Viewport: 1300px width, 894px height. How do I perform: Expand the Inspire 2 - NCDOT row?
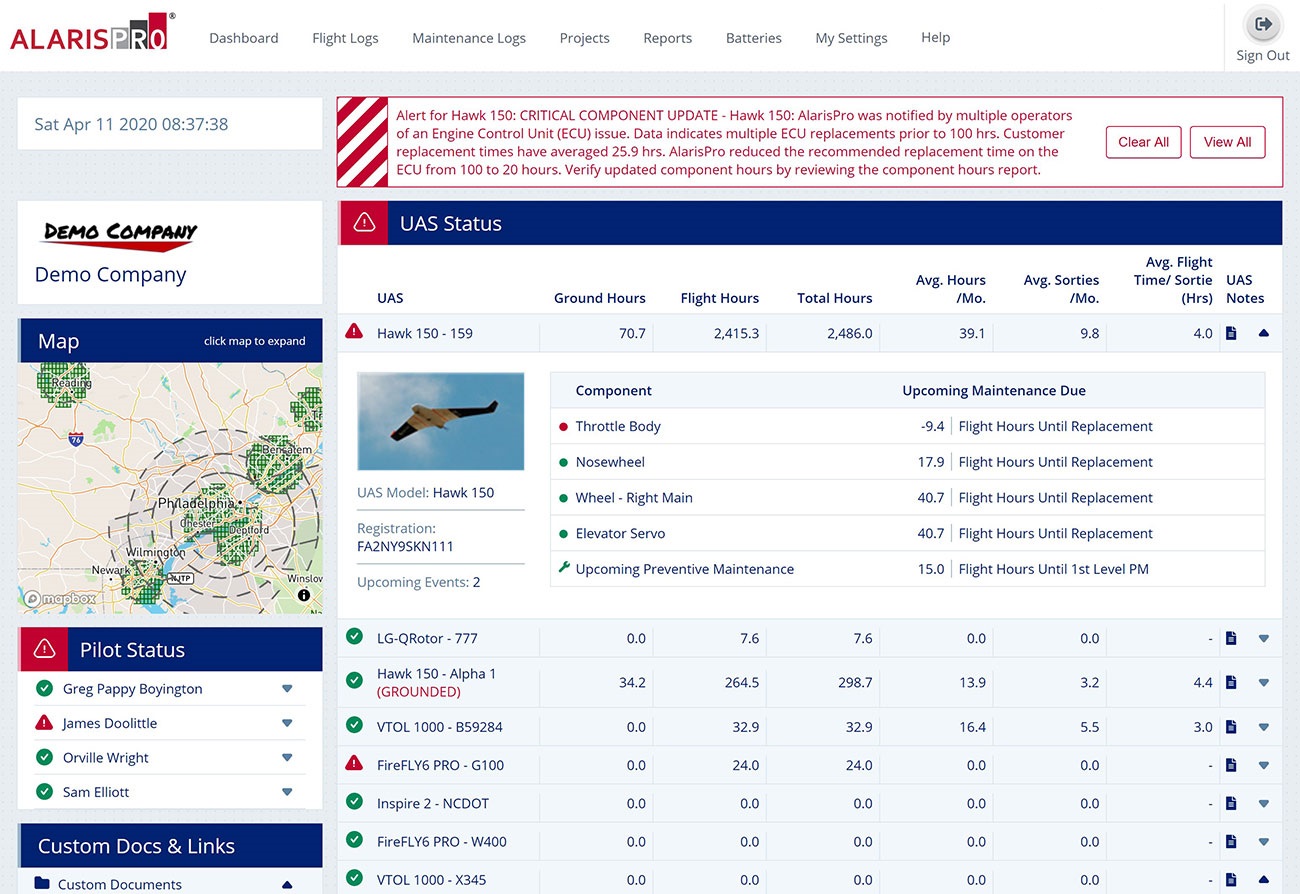1263,803
